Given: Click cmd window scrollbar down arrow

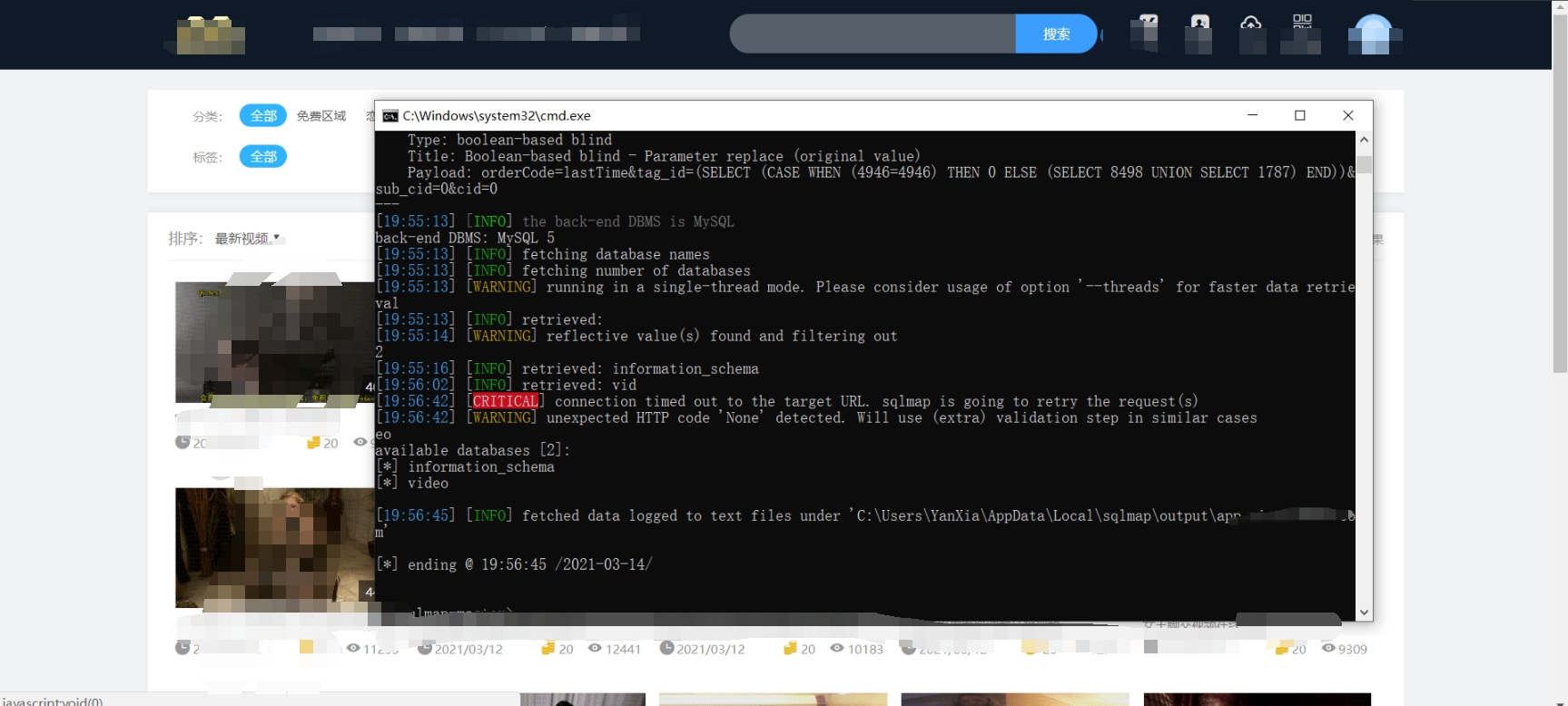Looking at the screenshot, I should click(x=1364, y=613).
